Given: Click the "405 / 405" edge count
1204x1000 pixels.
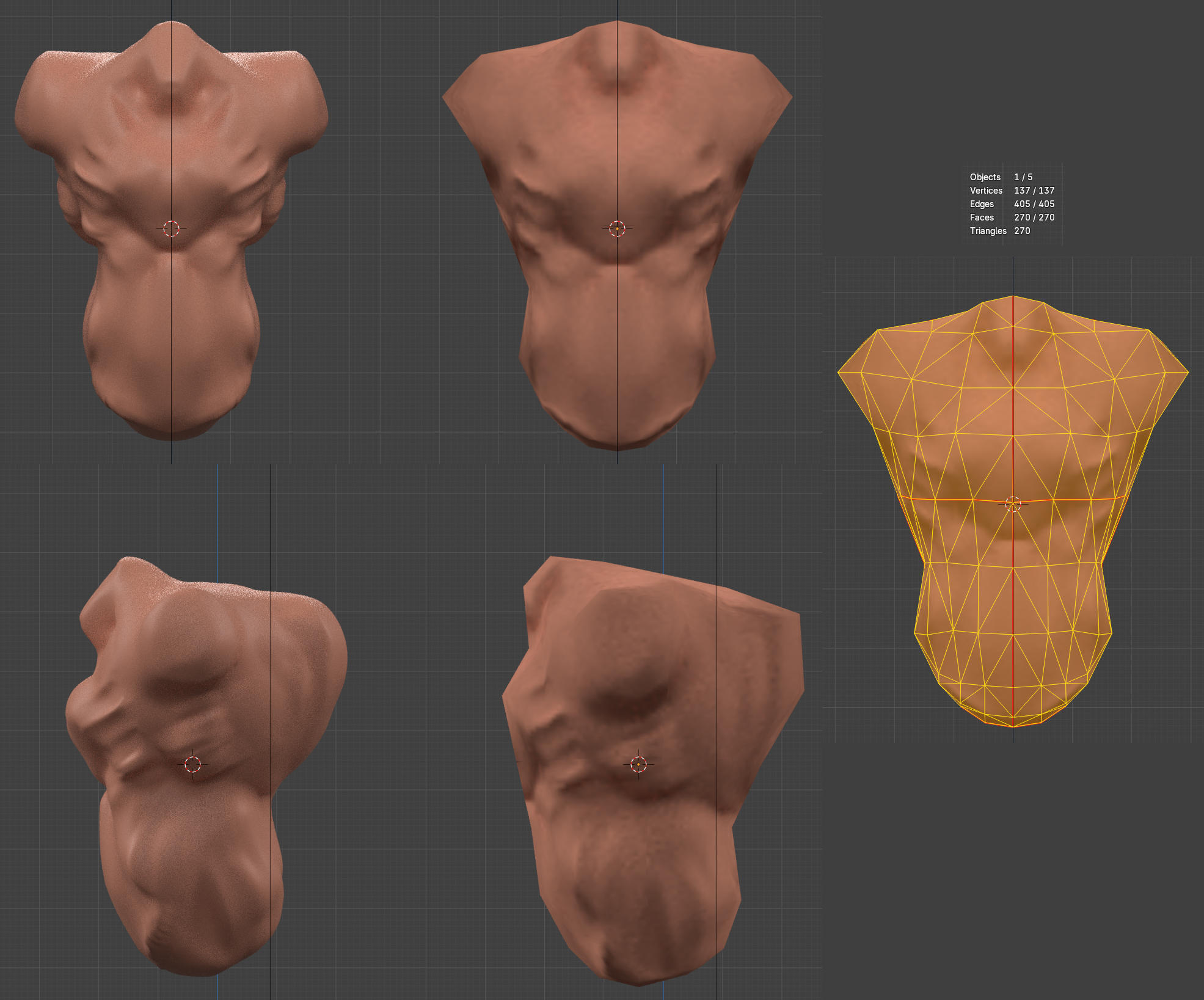Looking at the screenshot, I should (1034, 204).
